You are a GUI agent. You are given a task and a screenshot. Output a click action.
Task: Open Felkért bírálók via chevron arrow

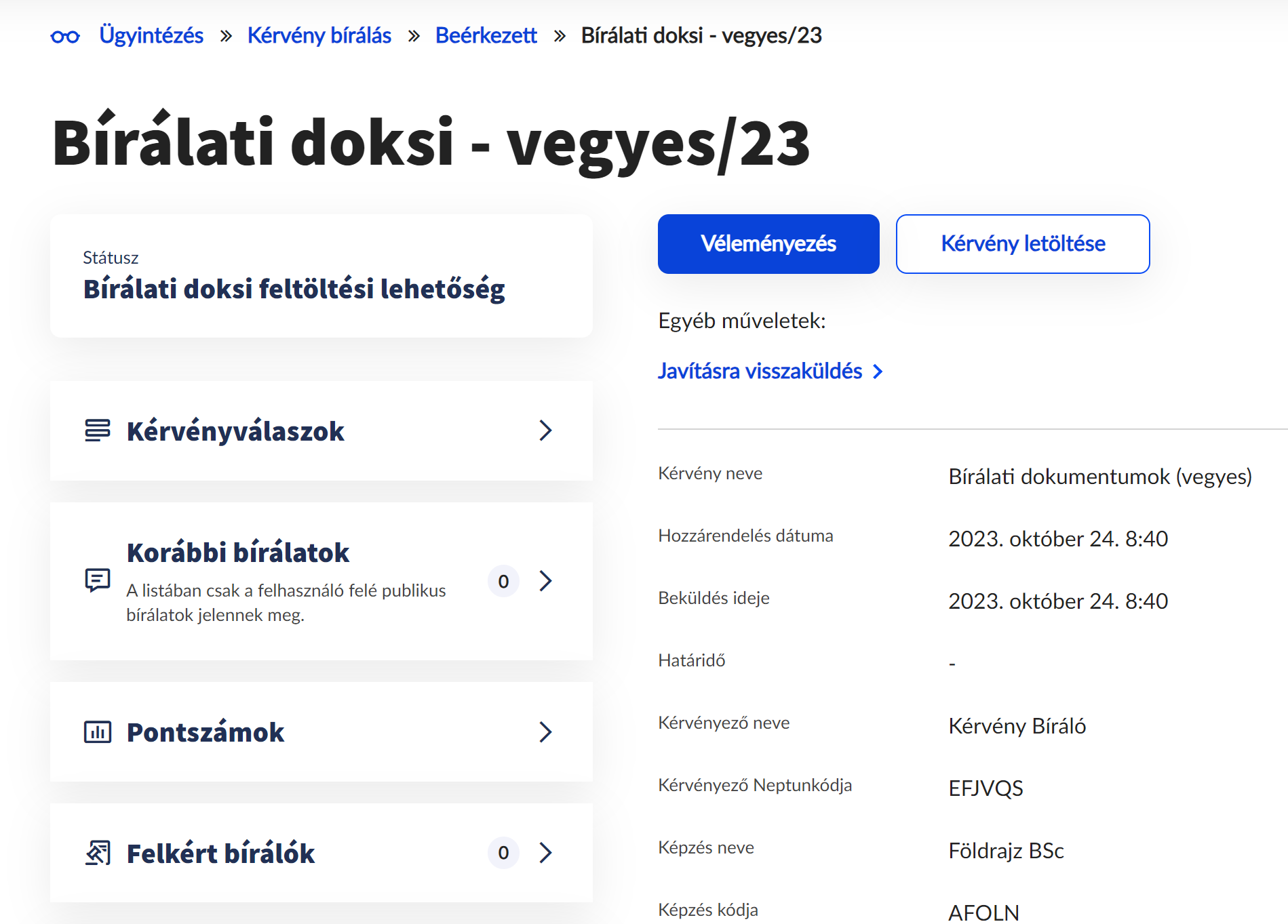click(545, 853)
